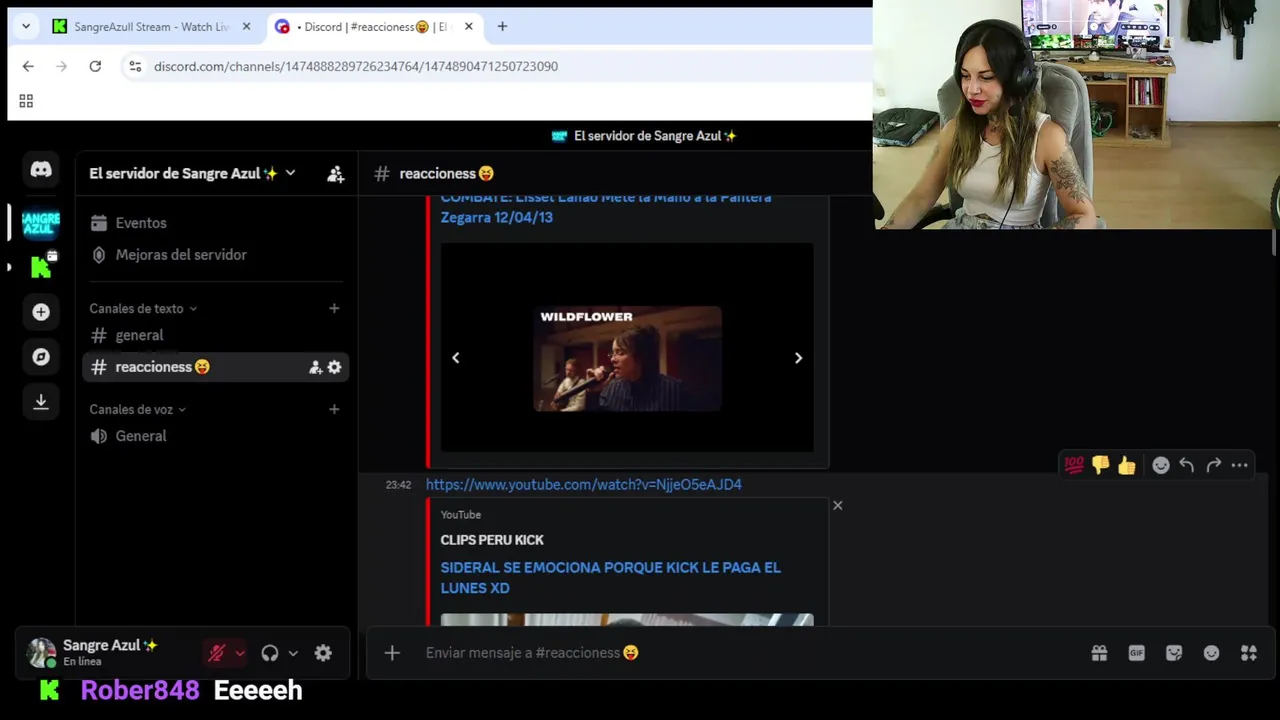Select the Discord reaccioness browser tab
This screenshot has width=1280, height=720.
coord(374,27)
